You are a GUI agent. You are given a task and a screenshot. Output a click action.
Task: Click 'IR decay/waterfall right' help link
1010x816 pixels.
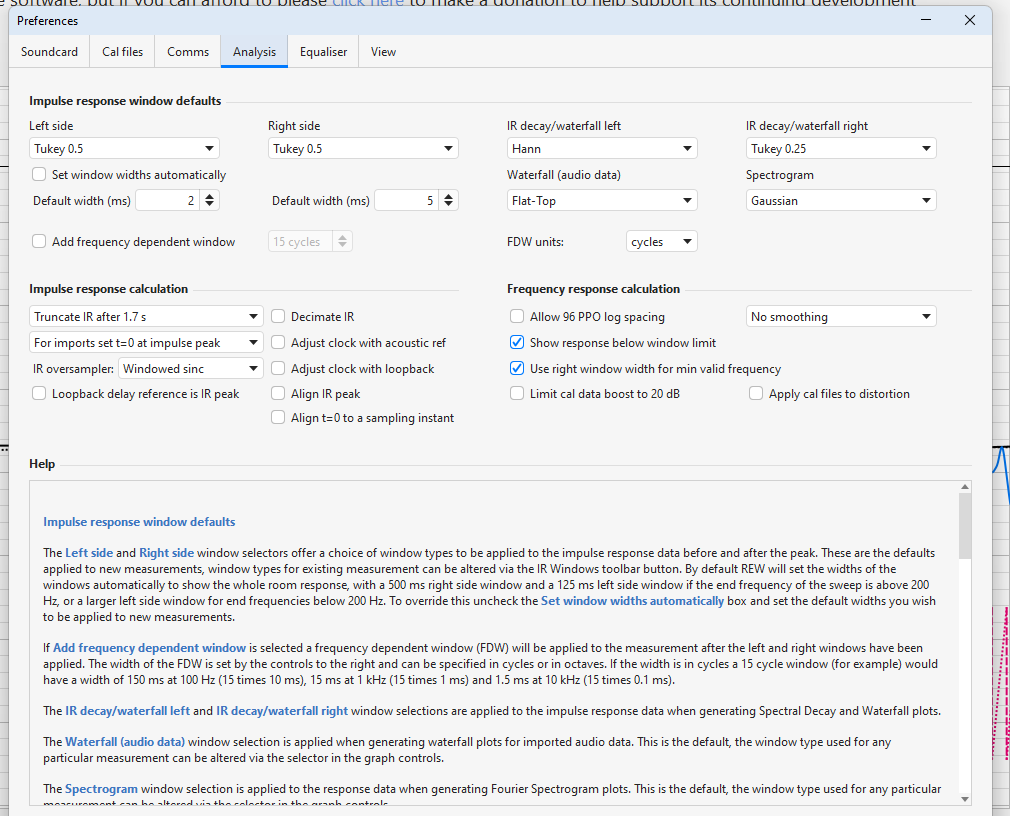pyautogui.click(x=281, y=711)
